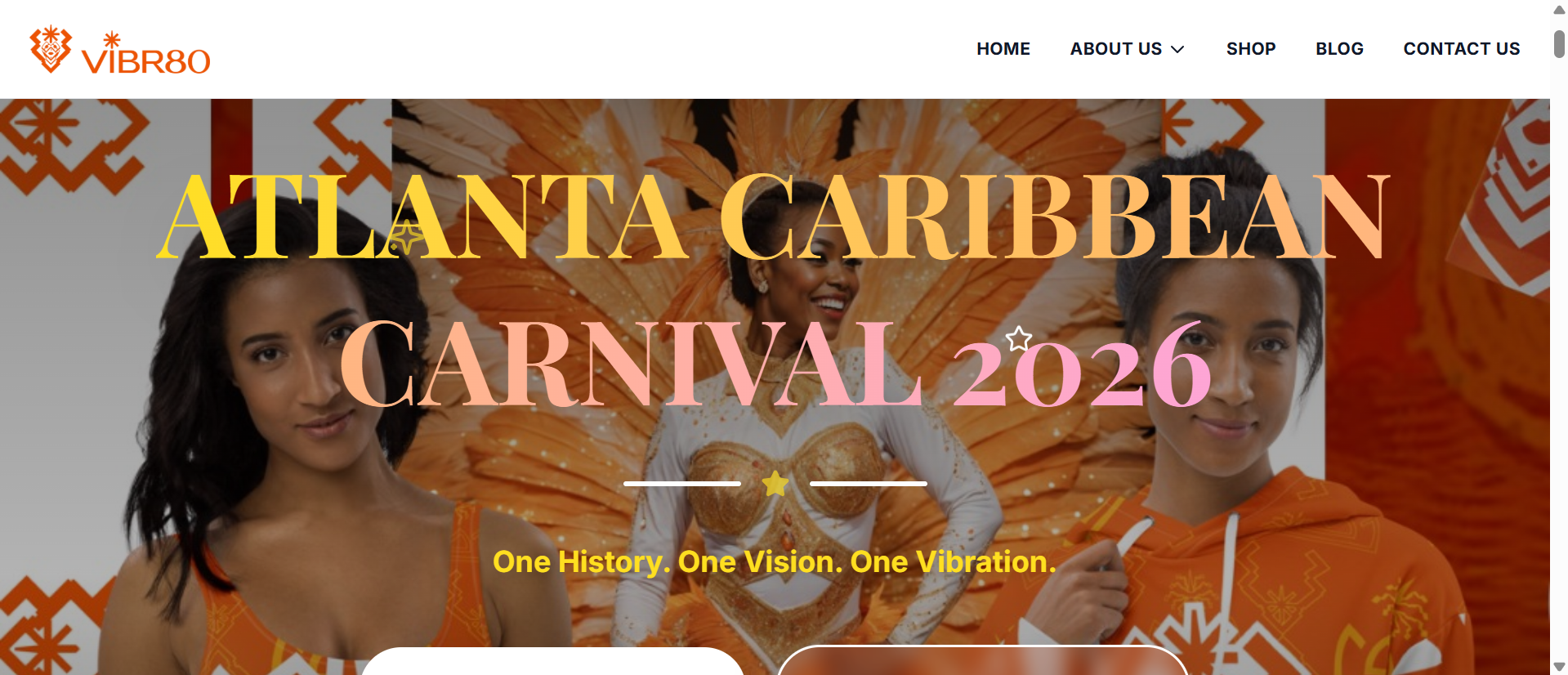The image size is (1568, 675).
Task: Click scrollbar up arrow
Action: click(x=1559, y=10)
